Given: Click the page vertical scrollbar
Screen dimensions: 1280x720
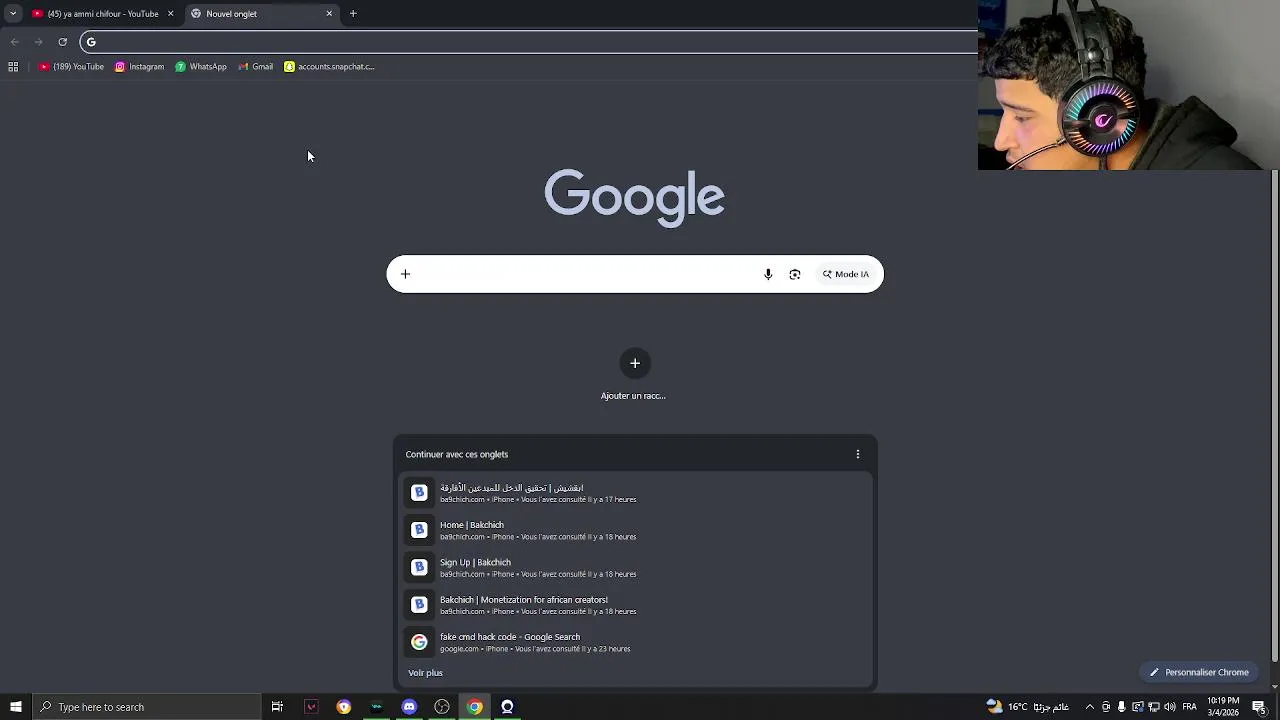Looking at the screenshot, I should (1274, 415).
